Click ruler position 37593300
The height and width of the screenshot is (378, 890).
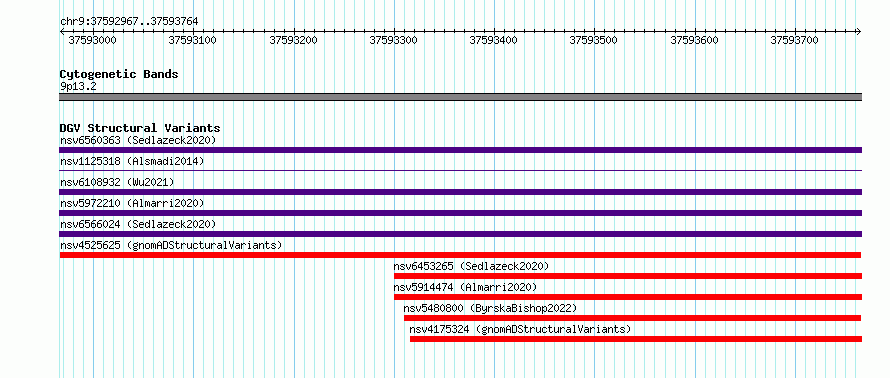click(x=394, y=40)
